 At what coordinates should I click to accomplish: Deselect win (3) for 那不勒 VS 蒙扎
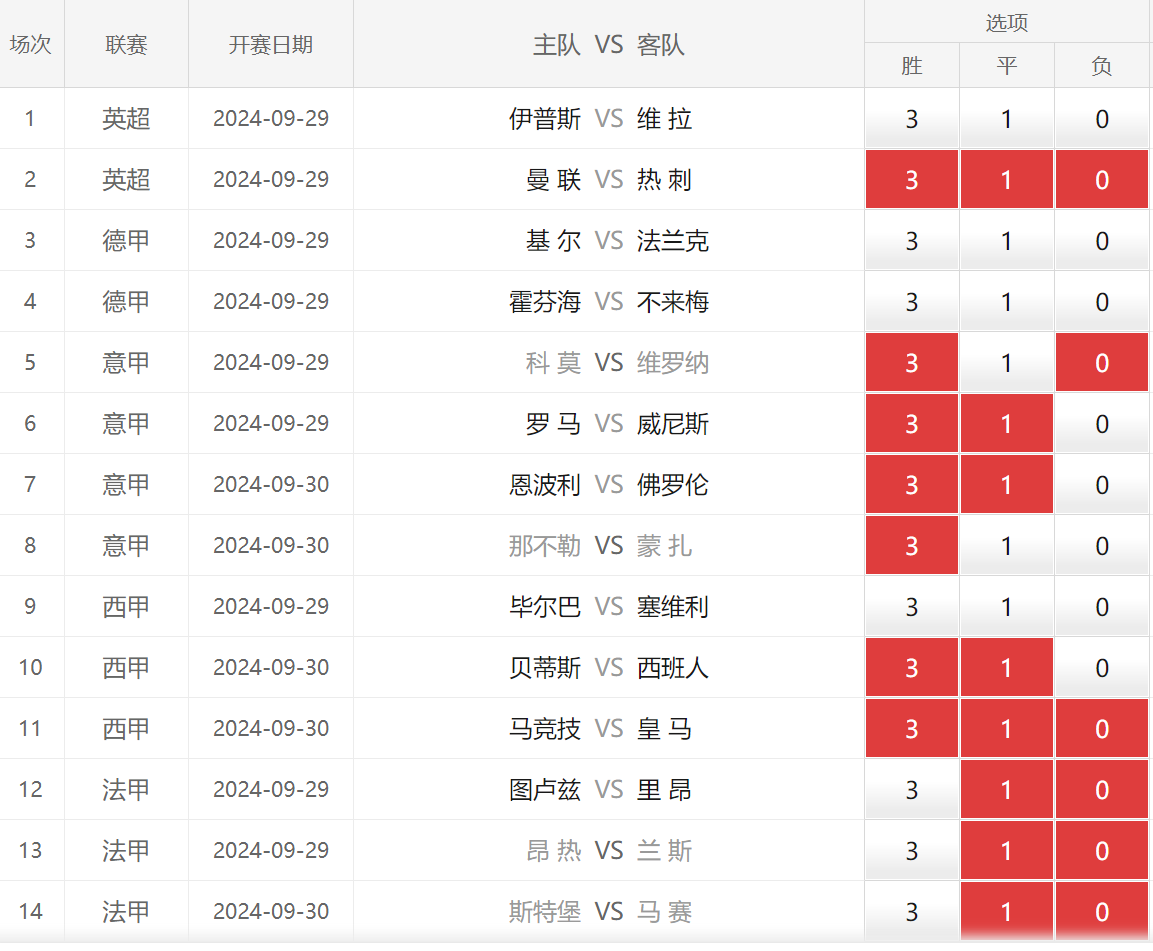912,546
